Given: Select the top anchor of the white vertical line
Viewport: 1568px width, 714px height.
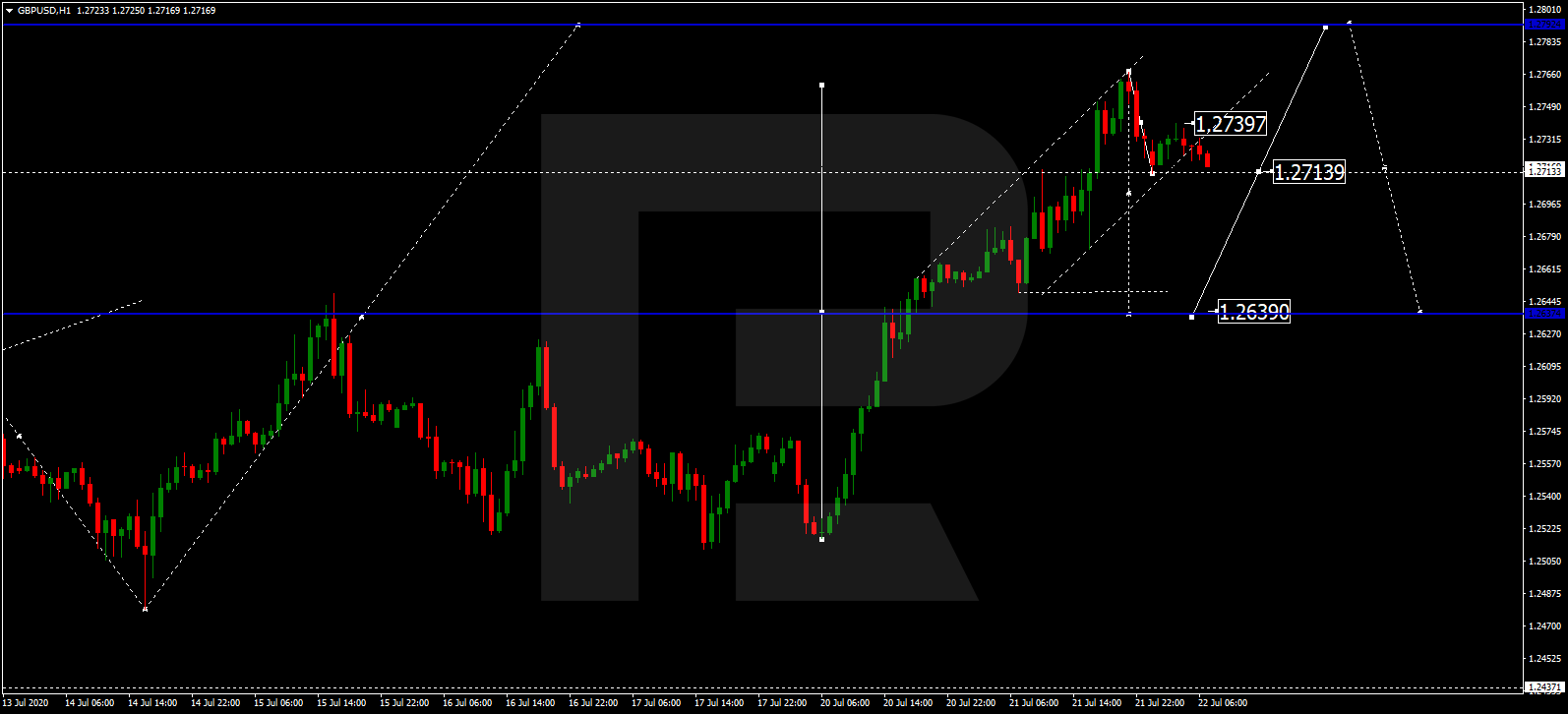Looking at the screenshot, I should click(821, 86).
